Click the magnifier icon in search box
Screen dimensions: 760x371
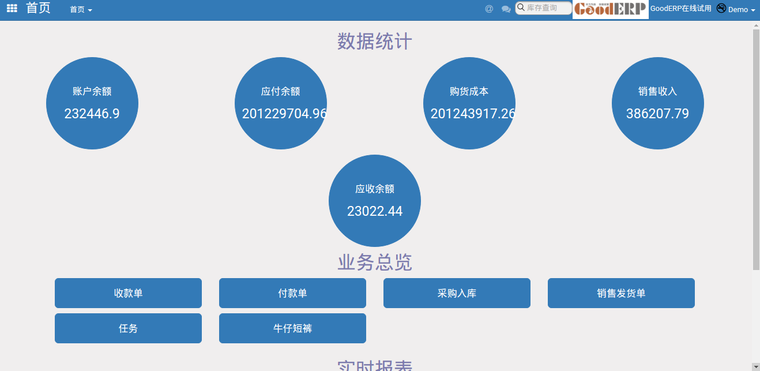pos(521,7)
